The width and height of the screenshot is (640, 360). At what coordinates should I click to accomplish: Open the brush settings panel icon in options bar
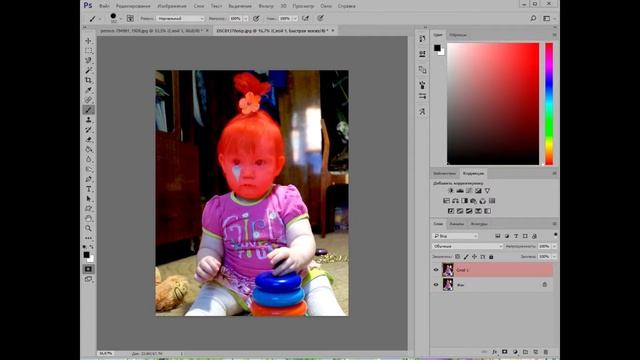[130, 18]
